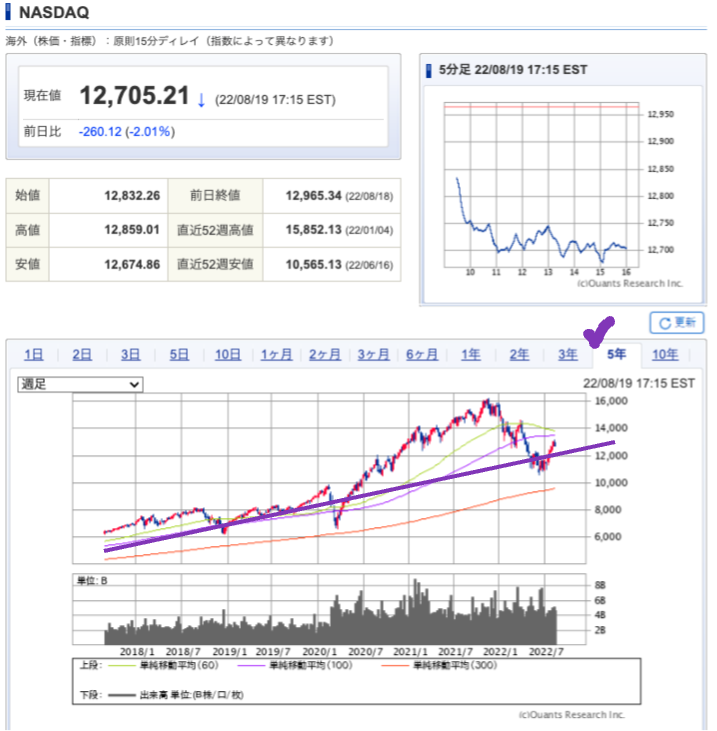Click the change value -260.12 (-2.01%)
The height and width of the screenshot is (731, 717).
coord(127,132)
